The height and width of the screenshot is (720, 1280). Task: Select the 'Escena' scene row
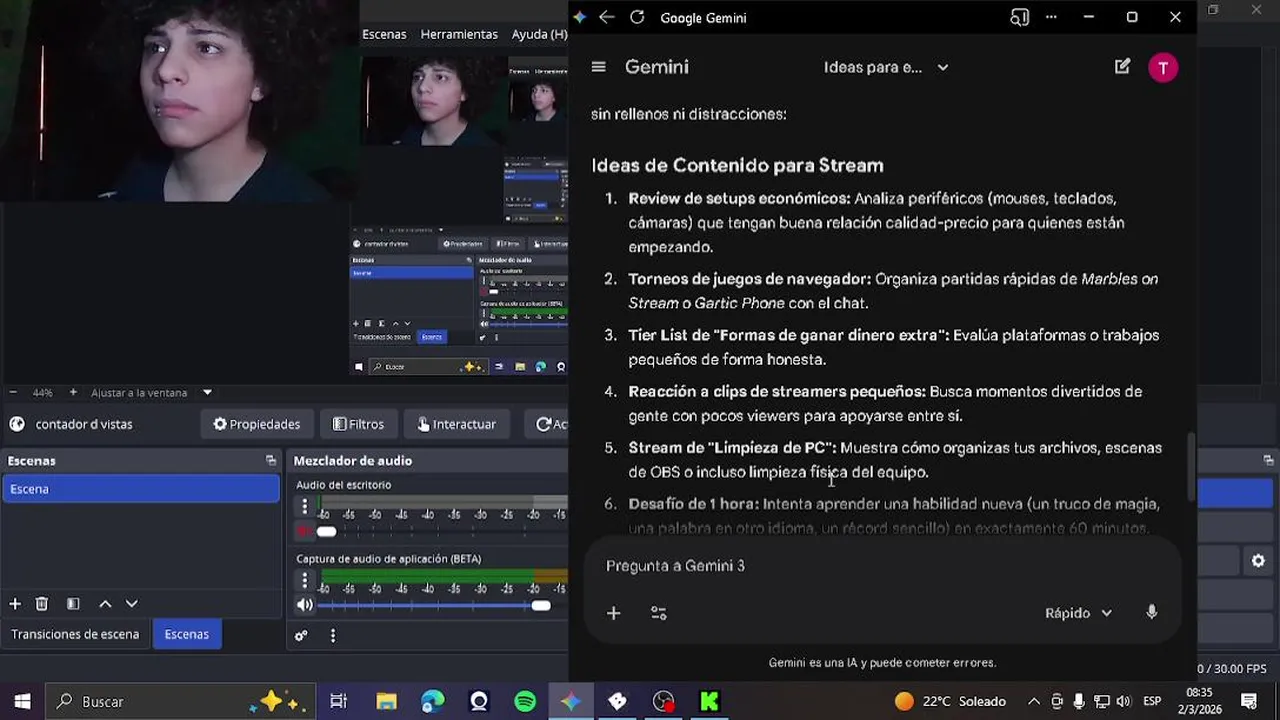[x=140, y=489]
